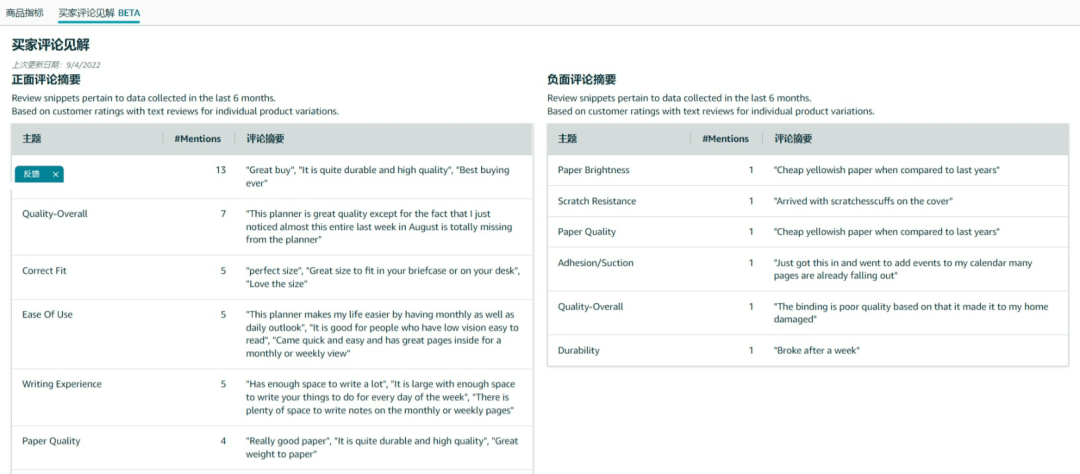Select the 买家评论见解 BETA tab
The width and height of the screenshot is (1080, 474).
click(x=99, y=12)
